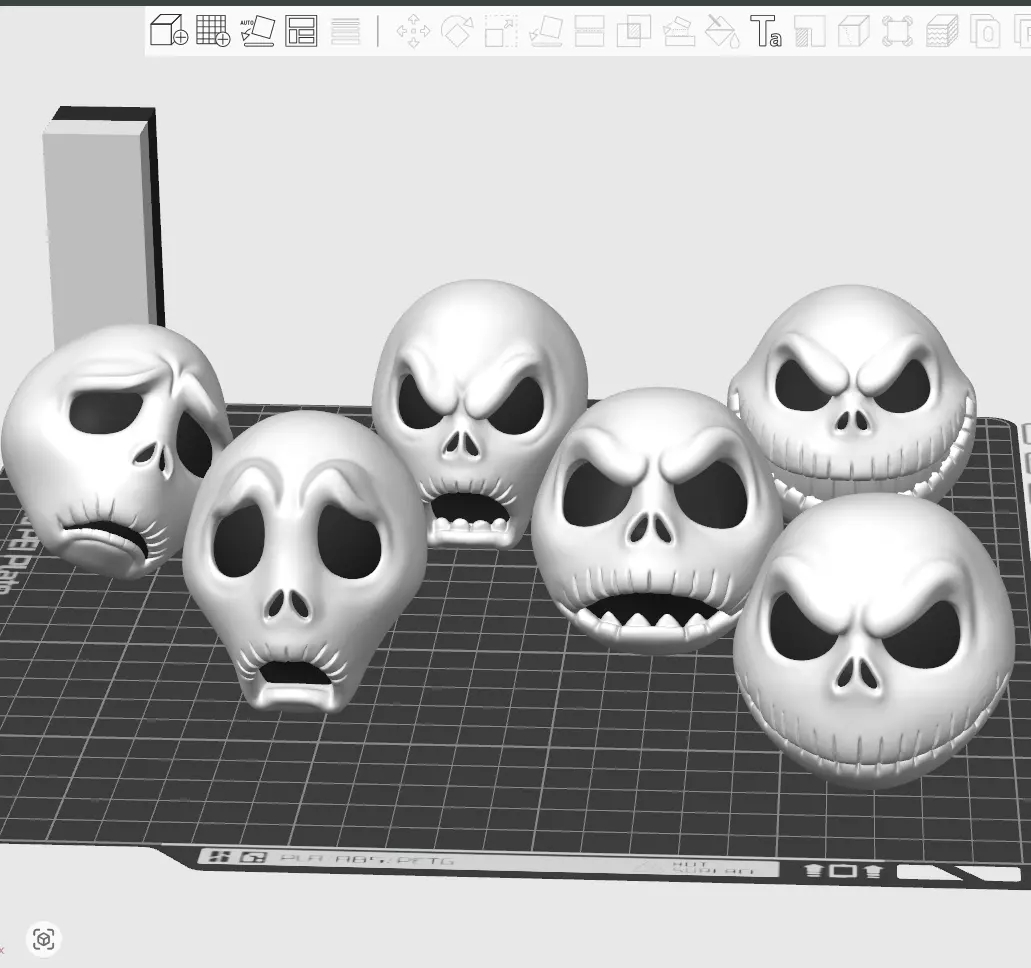This screenshot has width=1031, height=968.
Task: Click the horizontal layer lines toolbar icon
Action: 345,31
